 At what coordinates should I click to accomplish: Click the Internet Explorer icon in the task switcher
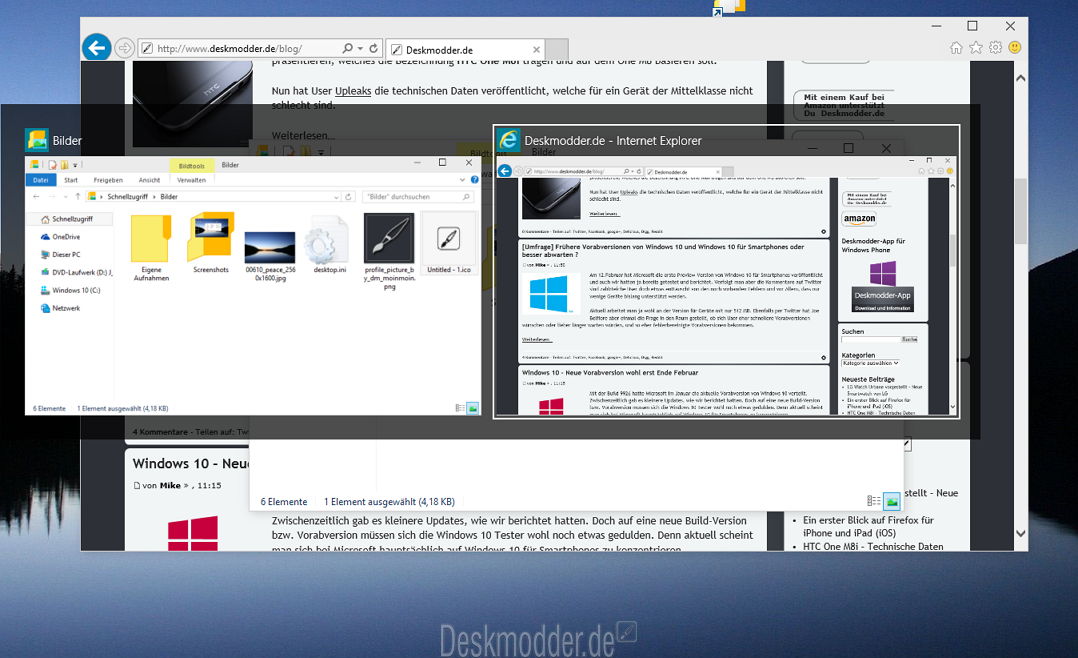pos(508,140)
